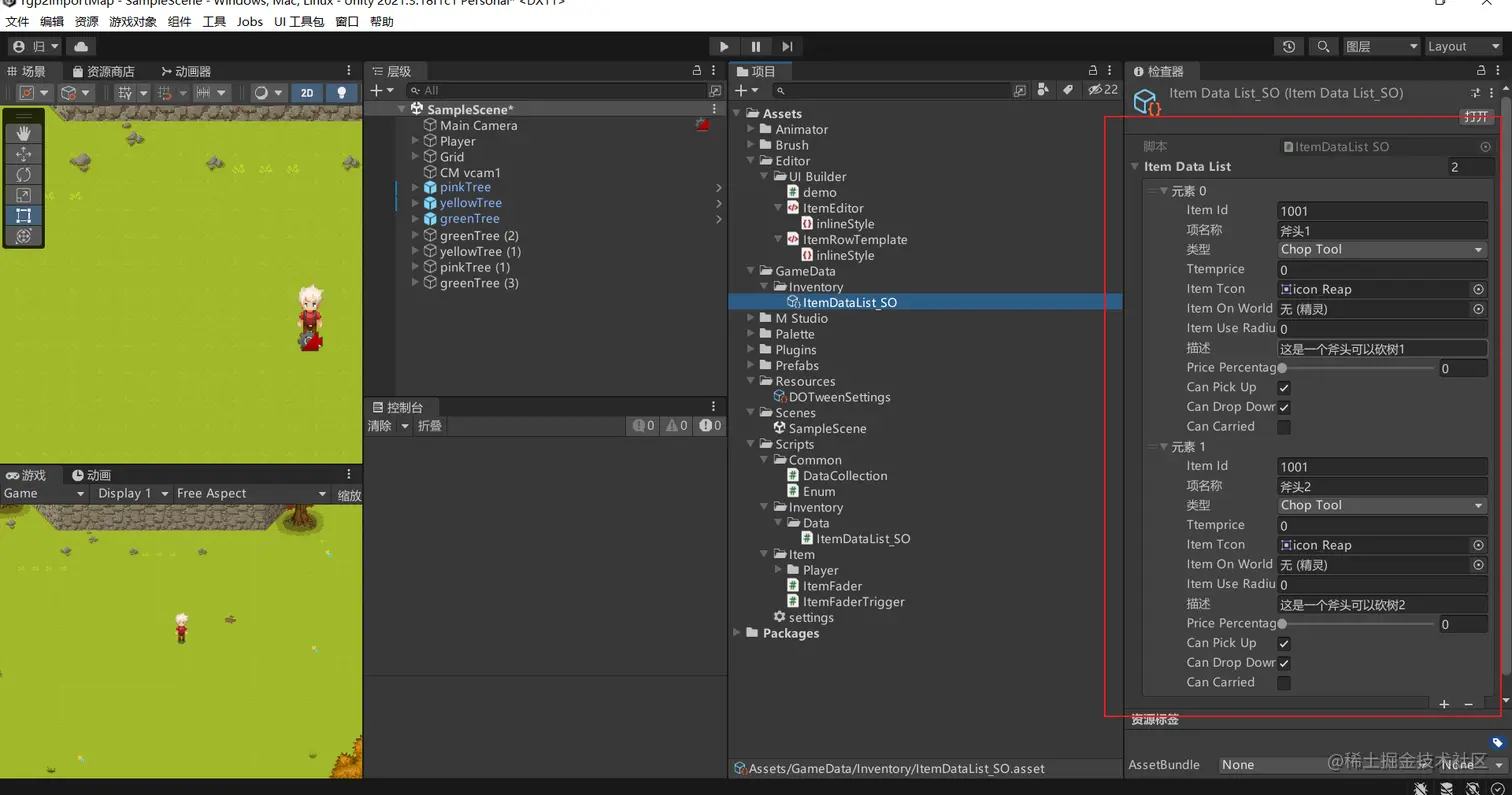This screenshot has width=1512, height=795.
Task: Open the Free Aspect dropdown
Action: pyautogui.click(x=250, y=494)
